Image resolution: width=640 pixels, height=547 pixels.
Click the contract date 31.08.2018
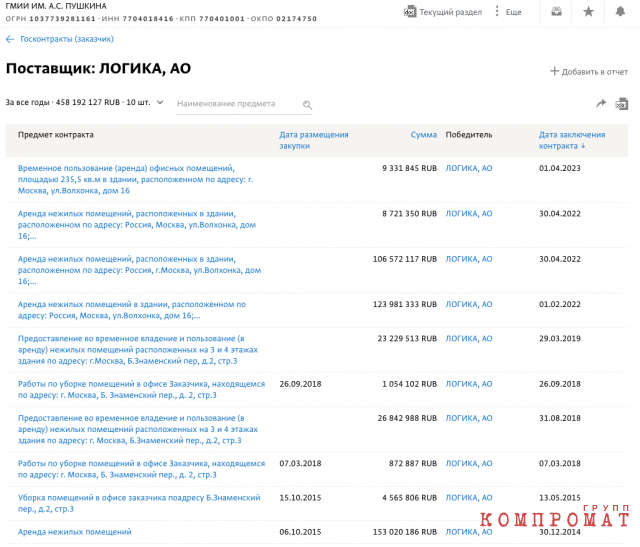tap(560, 418)
